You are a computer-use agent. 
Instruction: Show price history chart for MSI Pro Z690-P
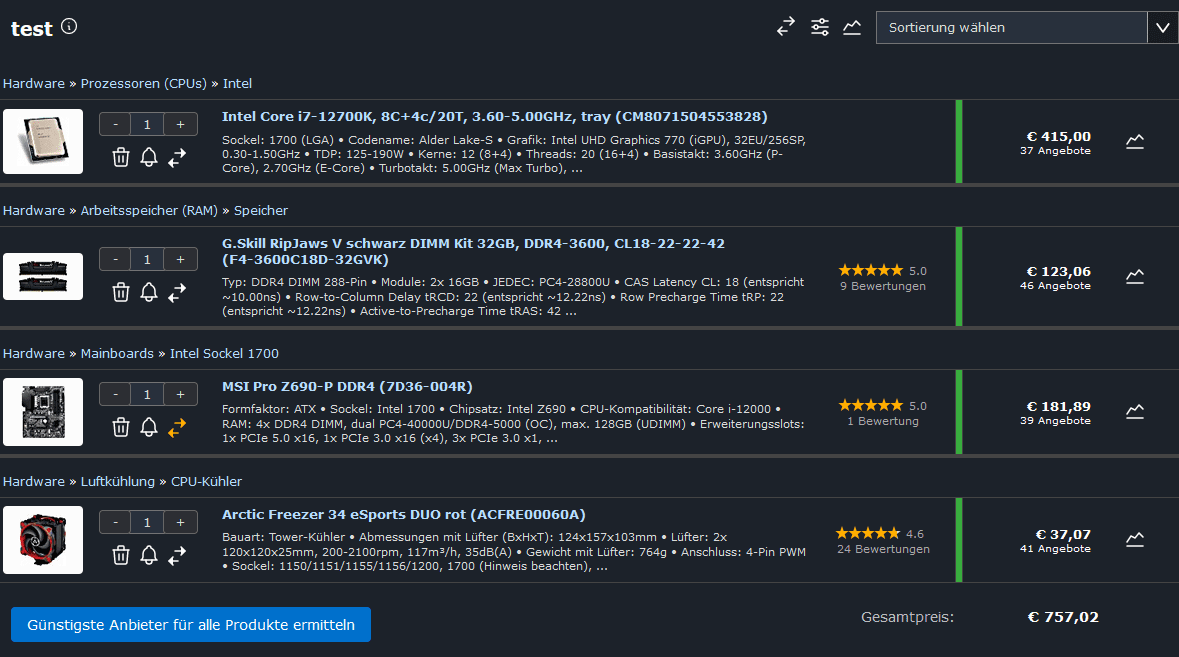[x=1135, y=411]
